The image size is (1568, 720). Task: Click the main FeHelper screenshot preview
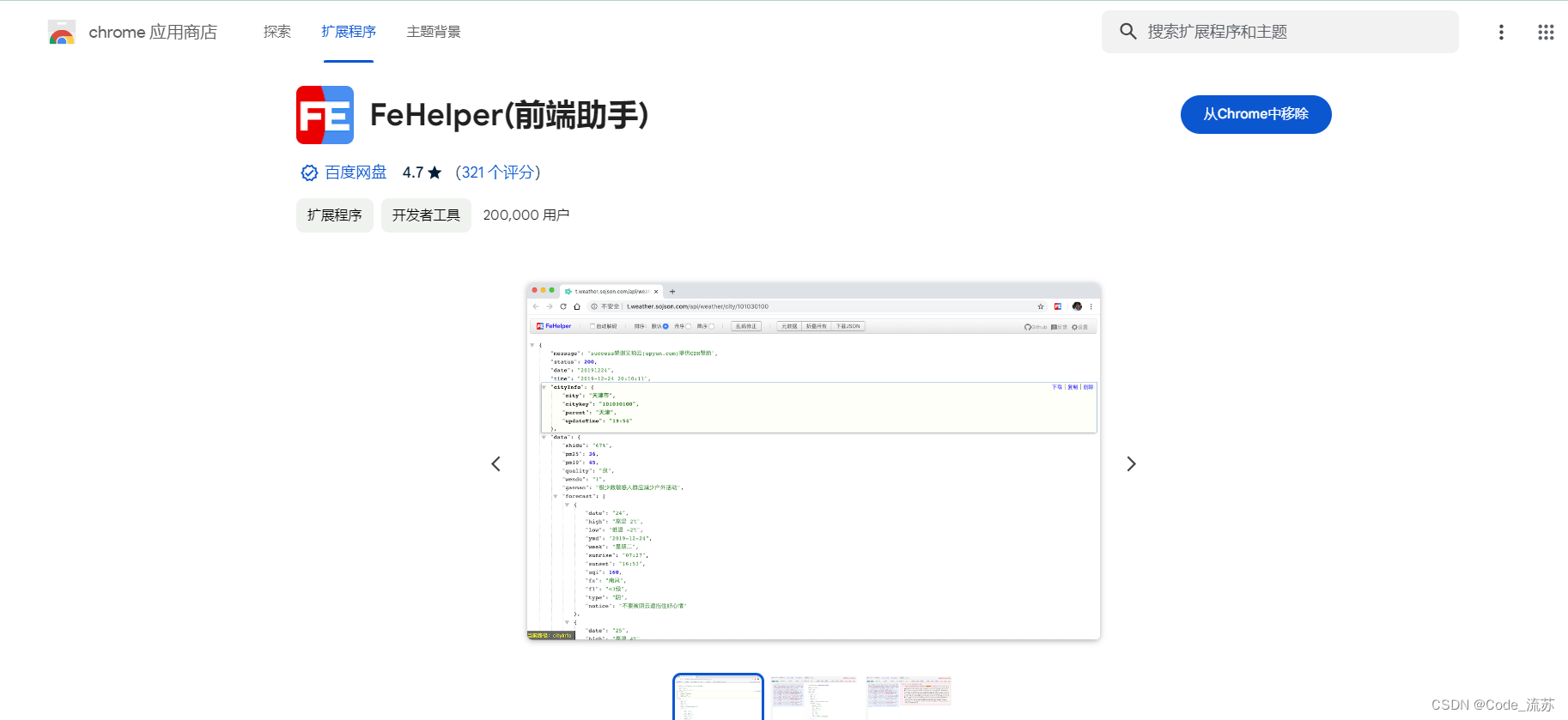[x=813, y=462]
